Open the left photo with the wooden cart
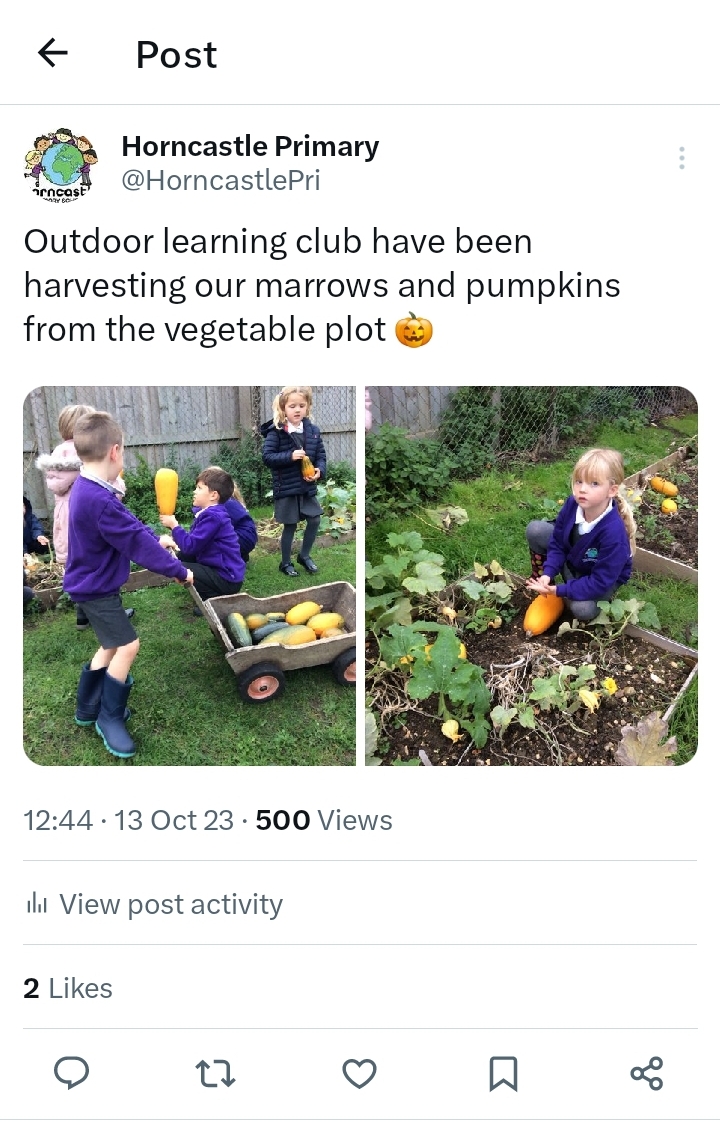Image resolution: width=720 pixels, height=1144 pixels. (x=190, y=576)
